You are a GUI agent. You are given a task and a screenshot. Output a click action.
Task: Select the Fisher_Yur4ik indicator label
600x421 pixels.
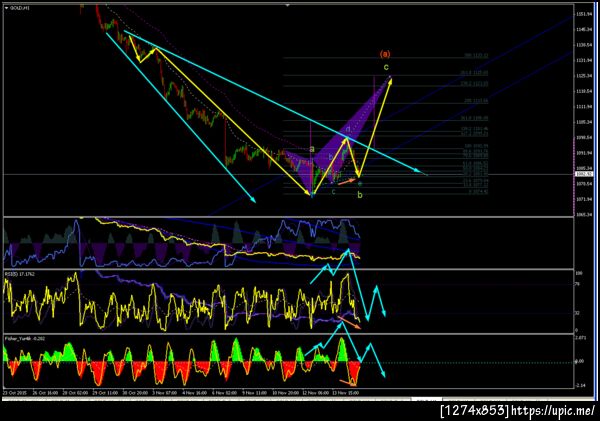point(23,339)
